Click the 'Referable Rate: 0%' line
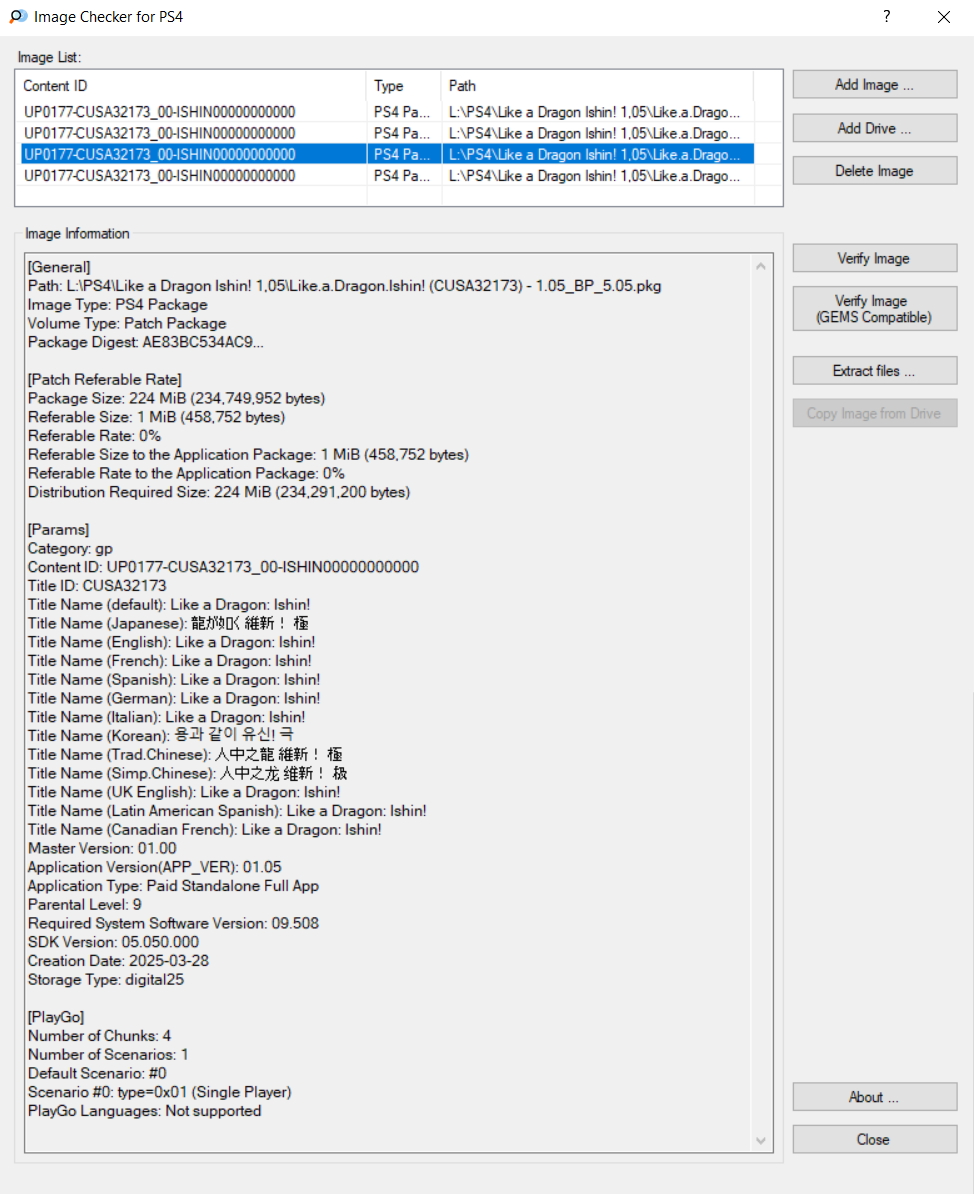Image resolution: width=974 pixels, height=1194 pixels. 94,436
